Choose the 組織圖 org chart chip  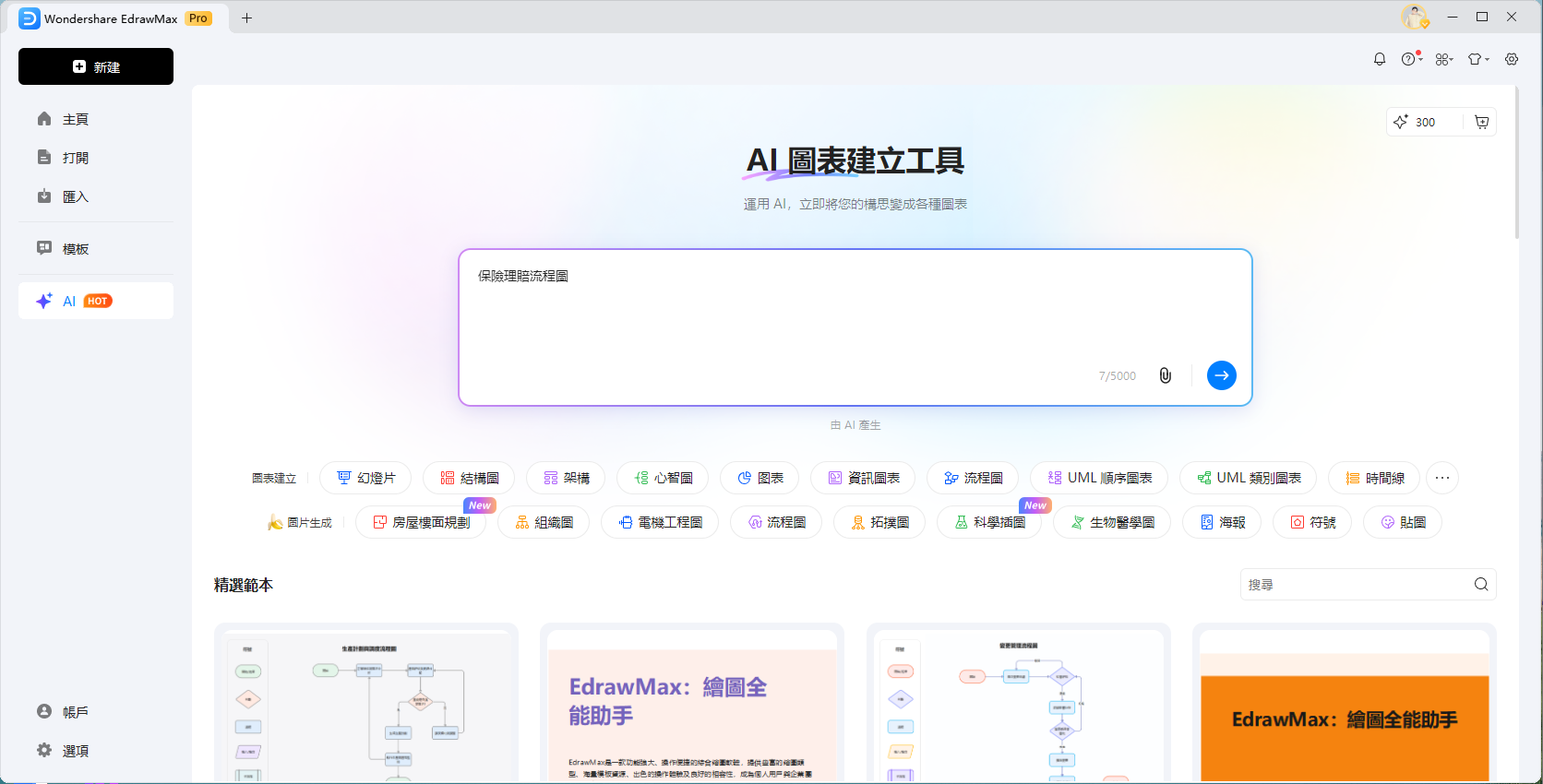coord(544,522)
